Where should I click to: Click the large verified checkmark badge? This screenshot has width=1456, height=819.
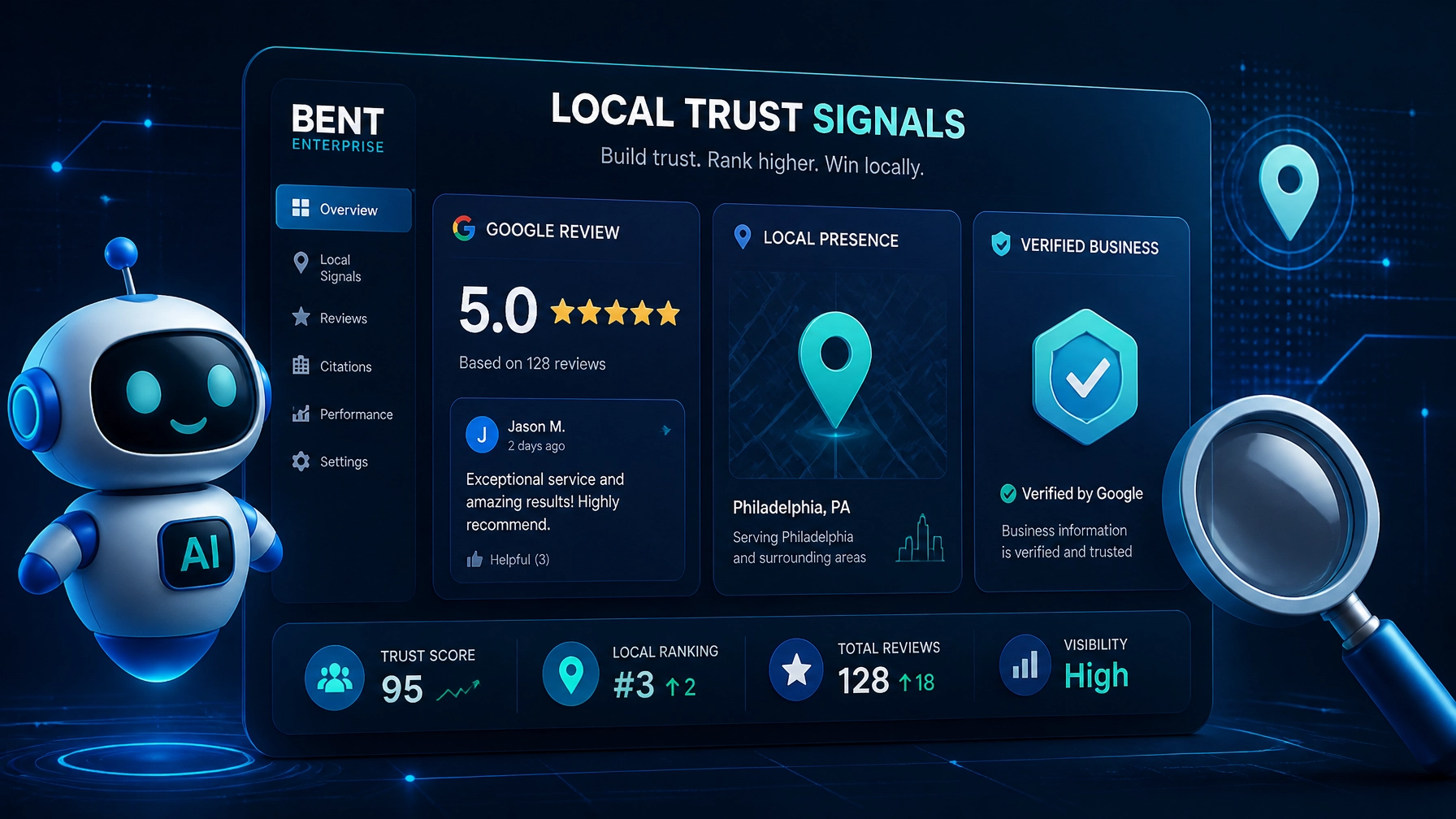pyautogui.click(x=1085, y=377)
